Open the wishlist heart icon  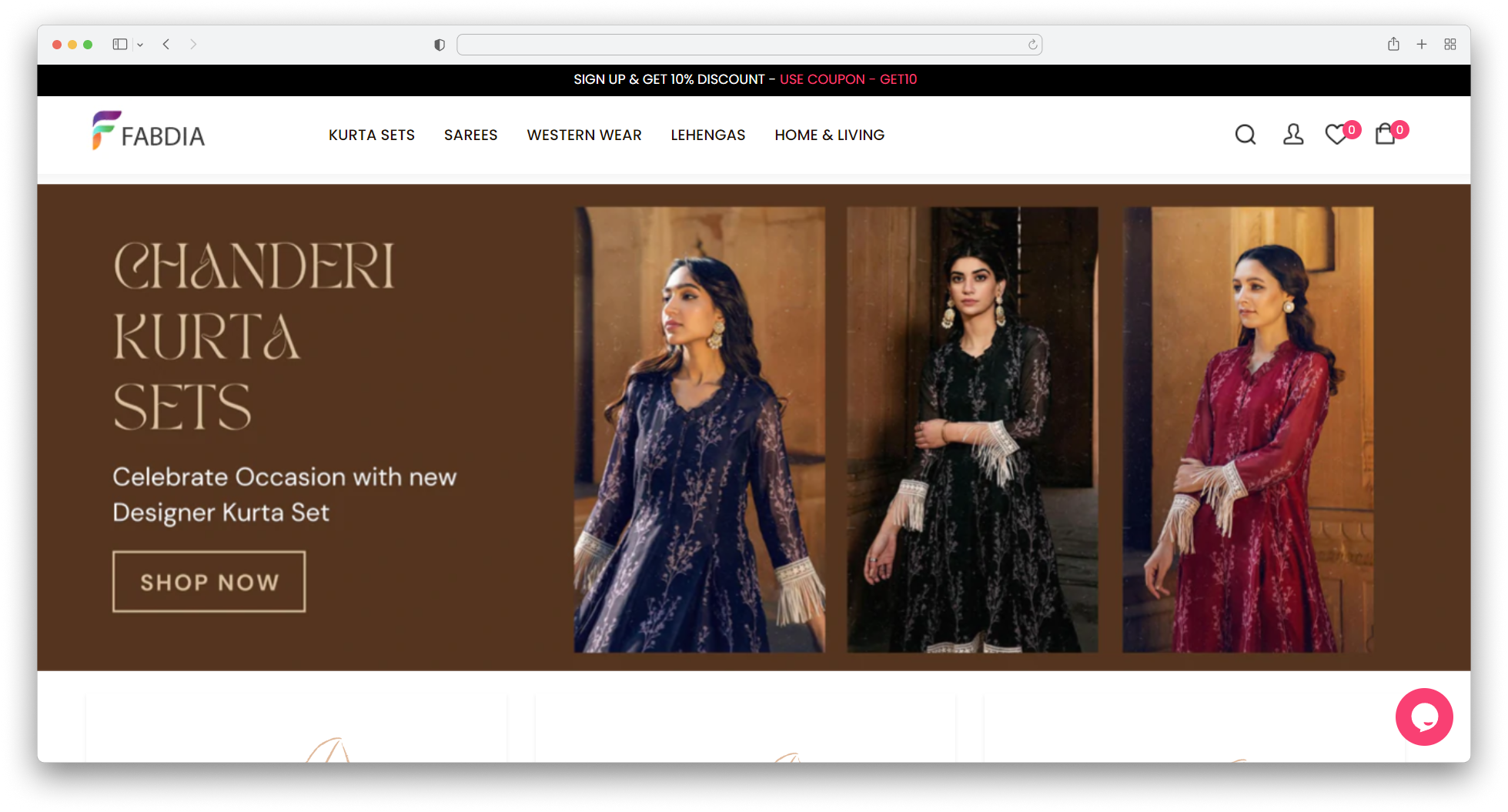pyautogui.click(x=1336, y=135)
